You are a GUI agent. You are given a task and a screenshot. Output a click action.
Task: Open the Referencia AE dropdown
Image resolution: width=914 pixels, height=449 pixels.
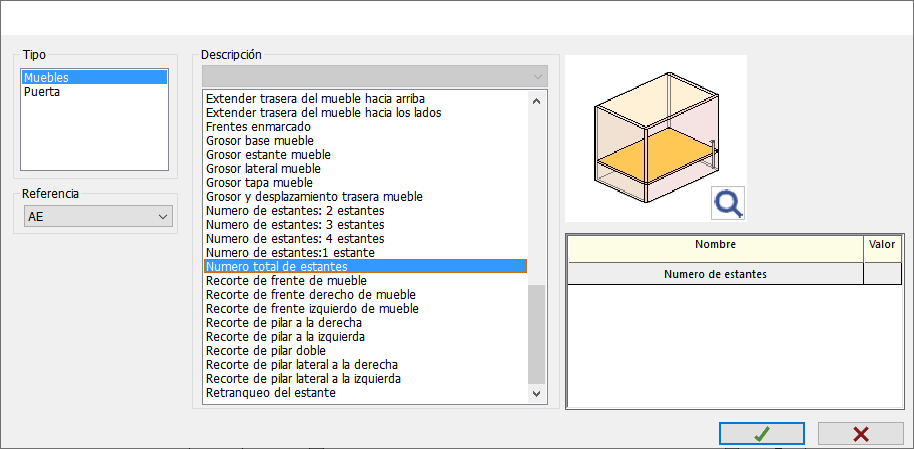[98, 217]
